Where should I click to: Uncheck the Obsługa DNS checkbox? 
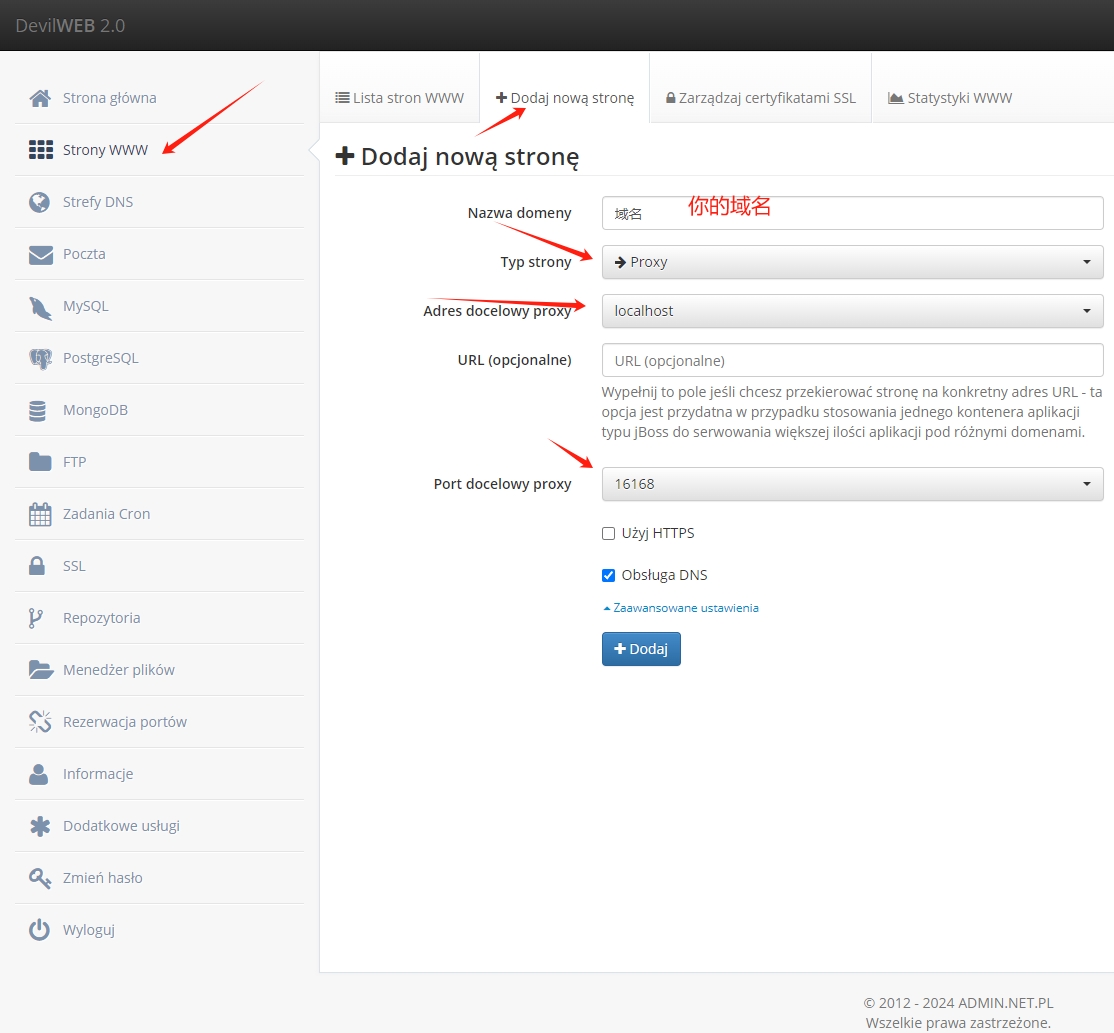608,575
